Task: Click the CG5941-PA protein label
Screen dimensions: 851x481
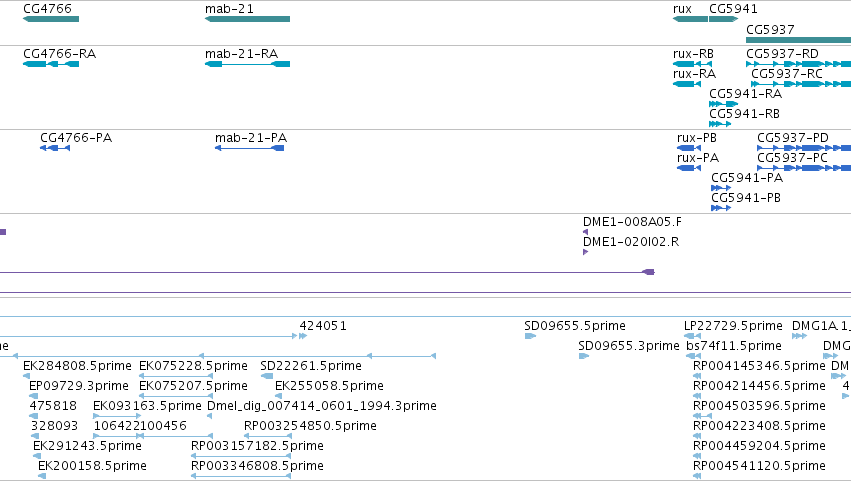Action: tap(747, 178)
